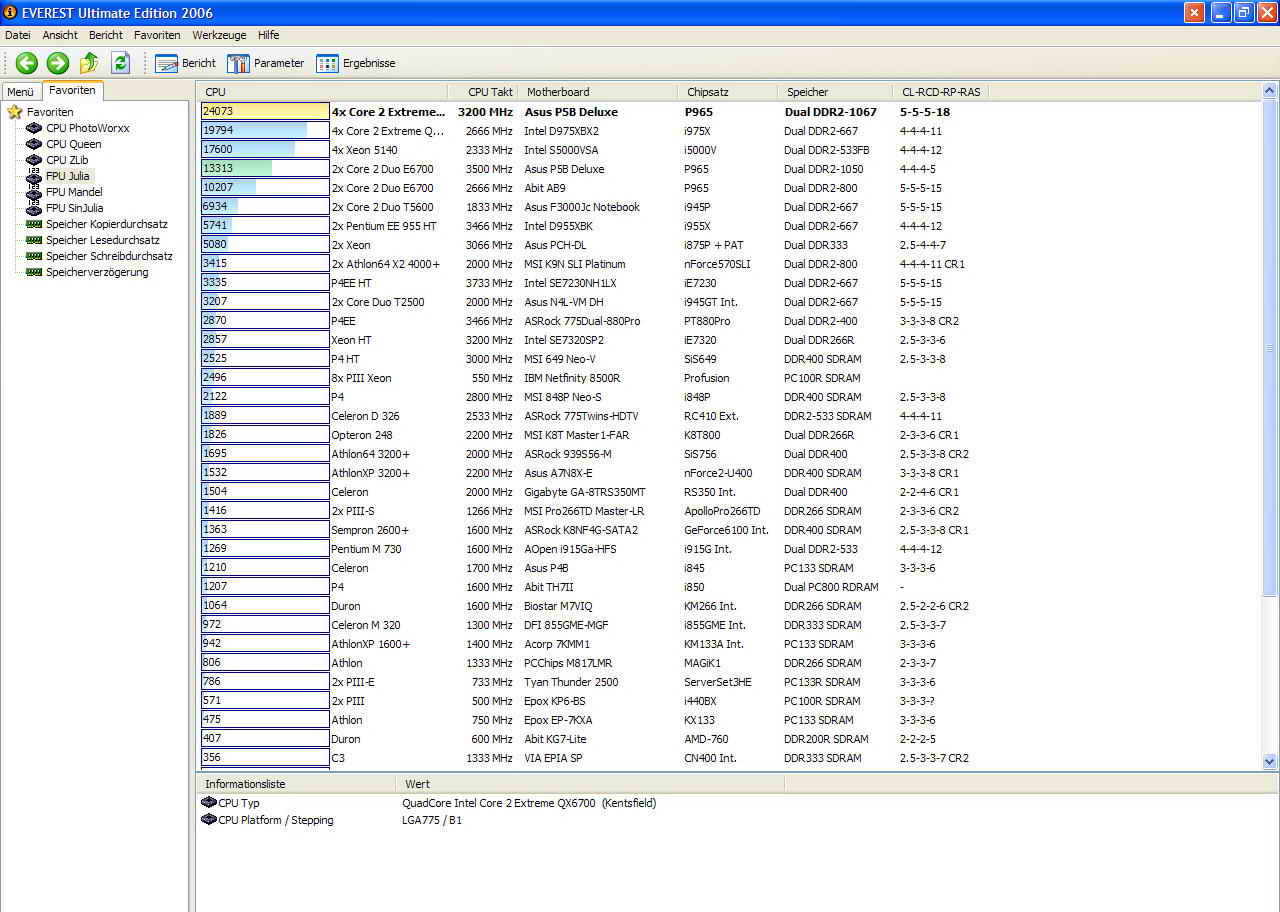This screenshot has width=1280, height=912.
Task: Click the 13313 green score bar
Action: coord(265,169)
